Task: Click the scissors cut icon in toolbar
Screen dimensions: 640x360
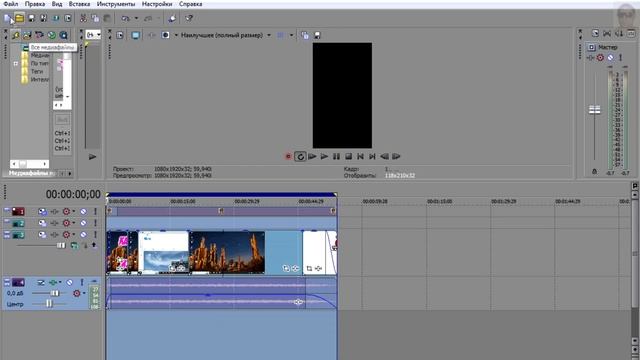Action: 83,18
